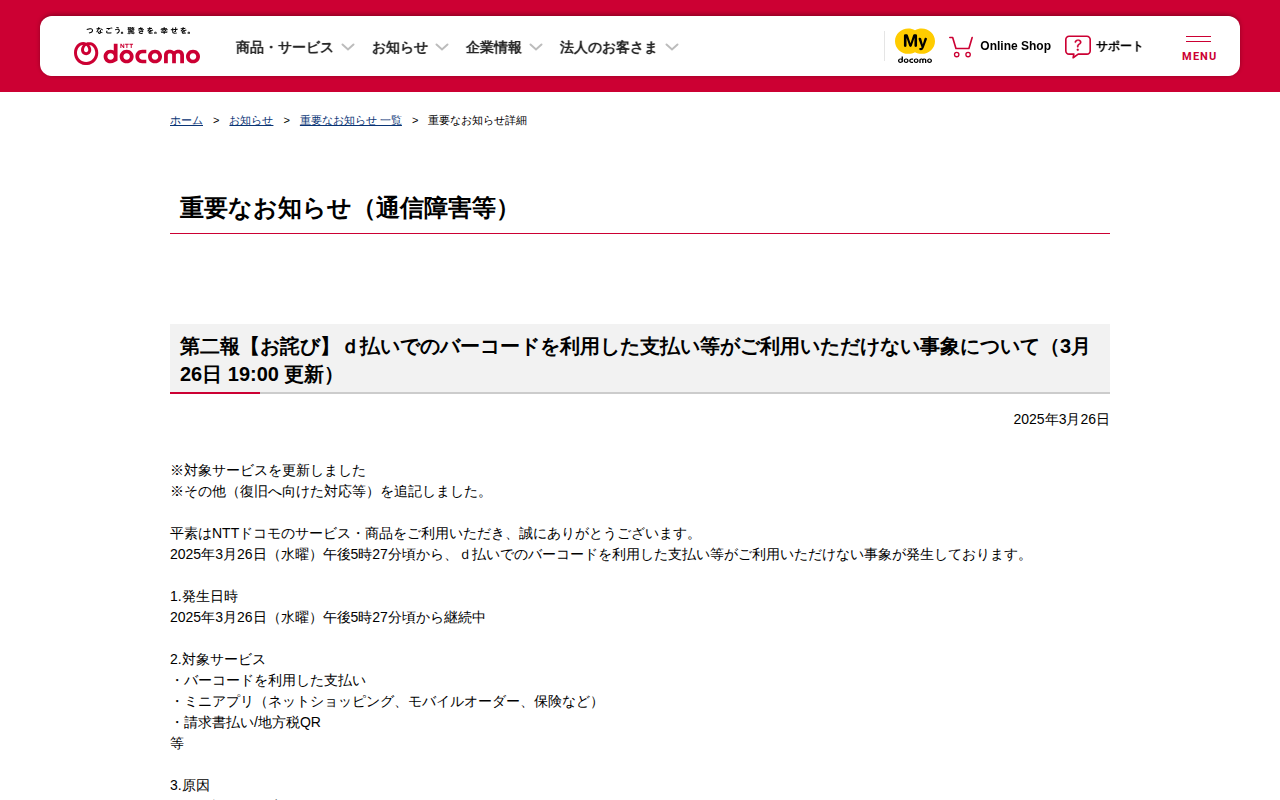Expand the お知らせ chevron in navigation
Screen dimensions: 1280x800
click(442, 47)
